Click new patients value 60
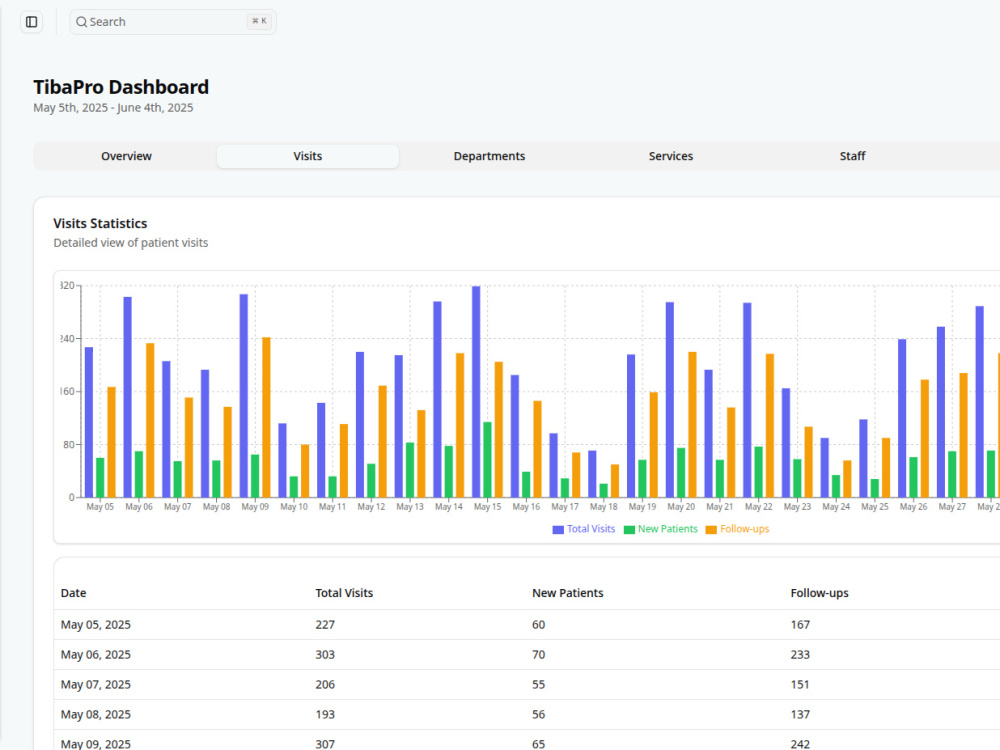Screen dimensions: 1000x750 538,625
